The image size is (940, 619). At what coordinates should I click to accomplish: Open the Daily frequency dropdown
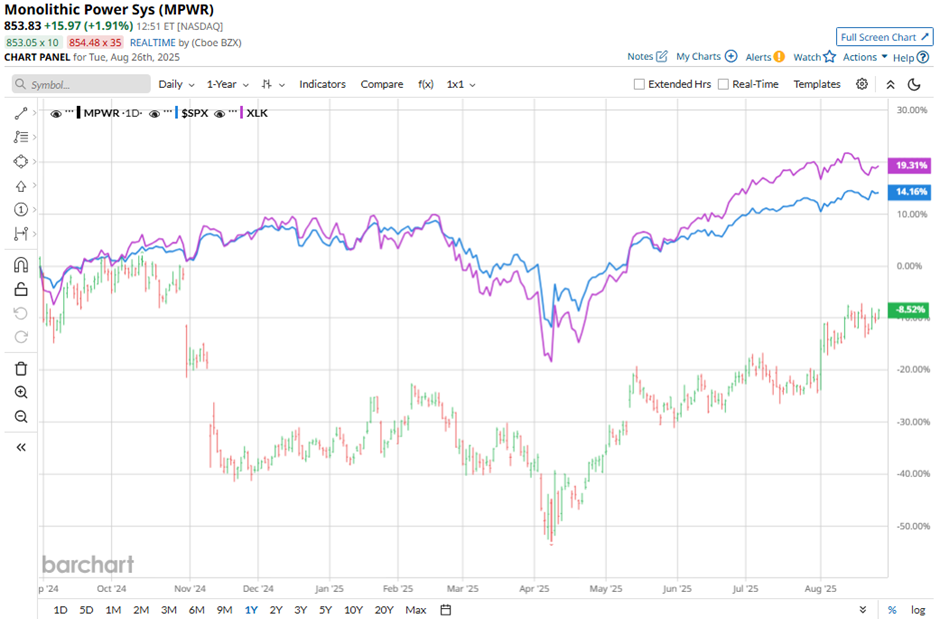pos(176,84)
